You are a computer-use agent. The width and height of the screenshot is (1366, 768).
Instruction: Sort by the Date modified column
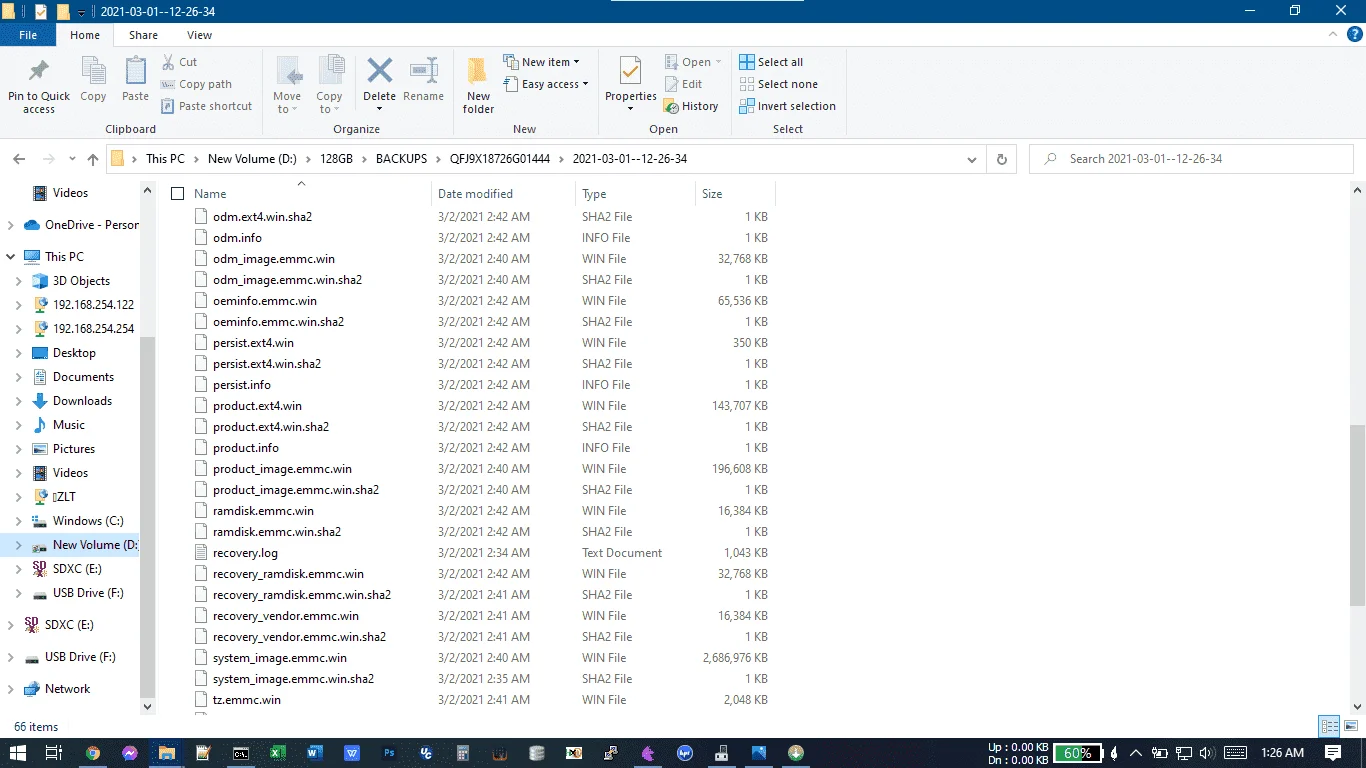475,194
